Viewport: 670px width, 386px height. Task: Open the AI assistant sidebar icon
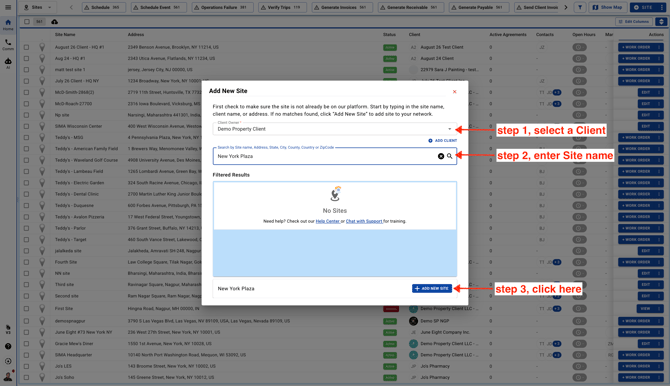point(8,63)
